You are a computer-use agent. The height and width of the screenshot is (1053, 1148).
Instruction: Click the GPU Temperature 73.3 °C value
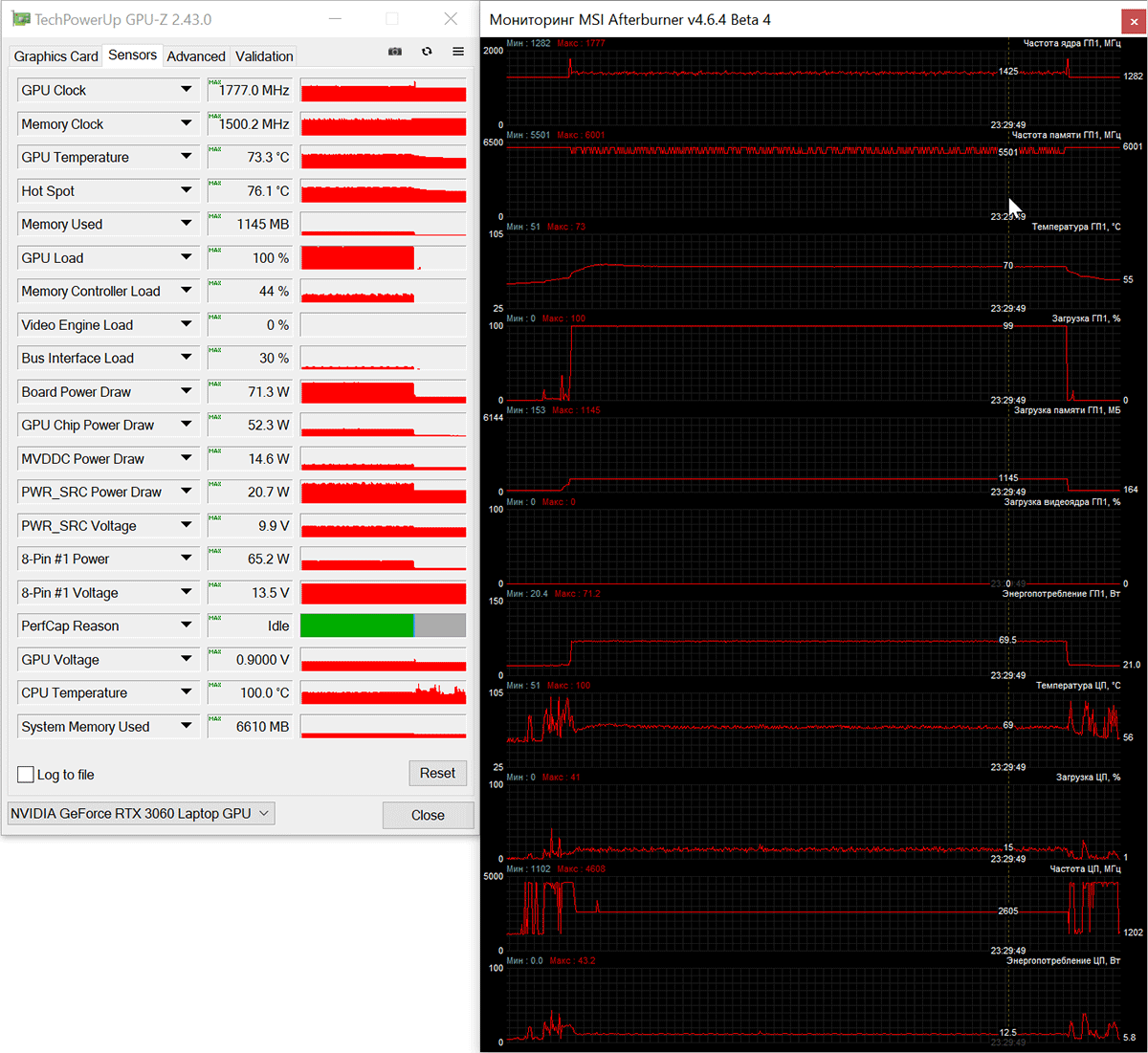[268, 157]
